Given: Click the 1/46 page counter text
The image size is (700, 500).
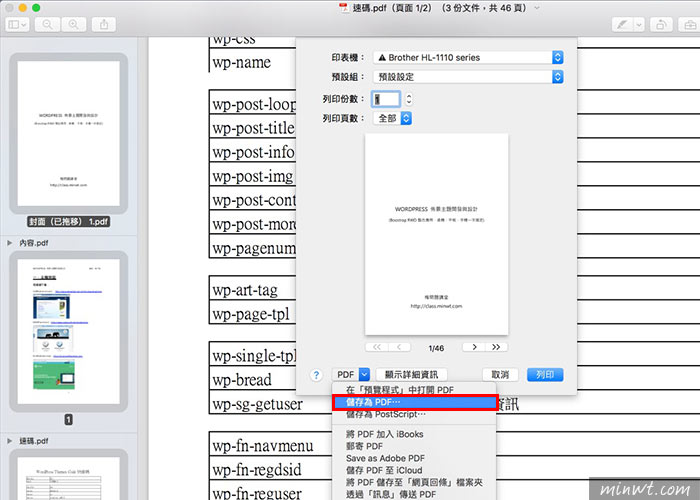Looking at the screenshot, I should [436, 348].
